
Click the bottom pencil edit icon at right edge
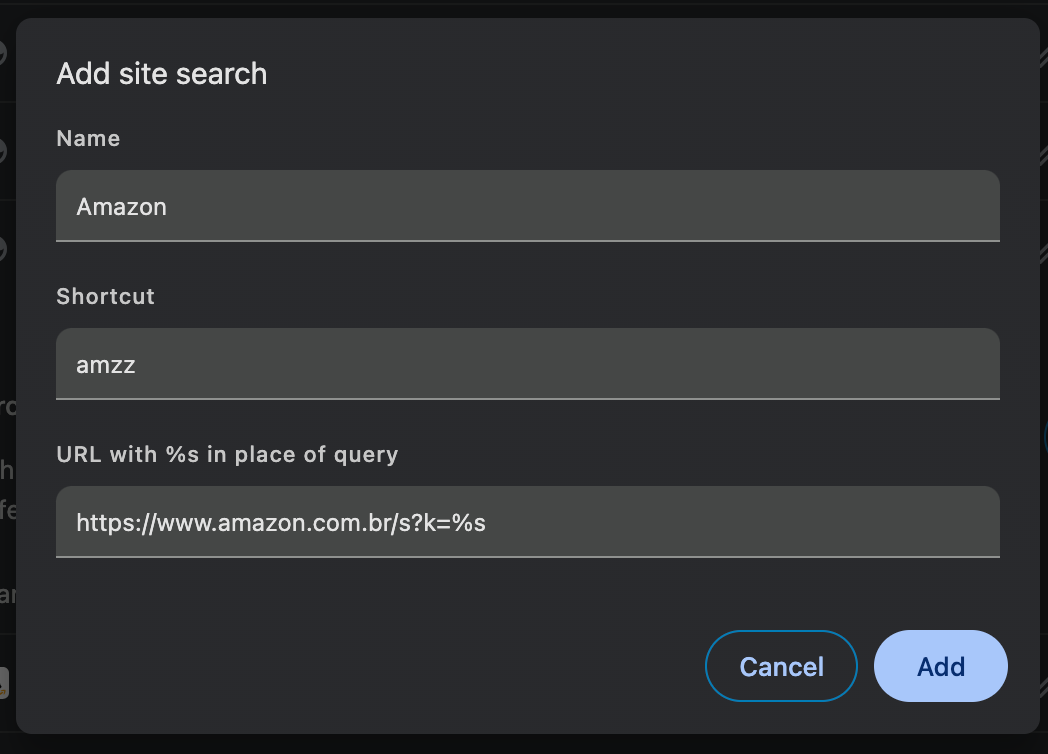click(x=1044, y=687)
